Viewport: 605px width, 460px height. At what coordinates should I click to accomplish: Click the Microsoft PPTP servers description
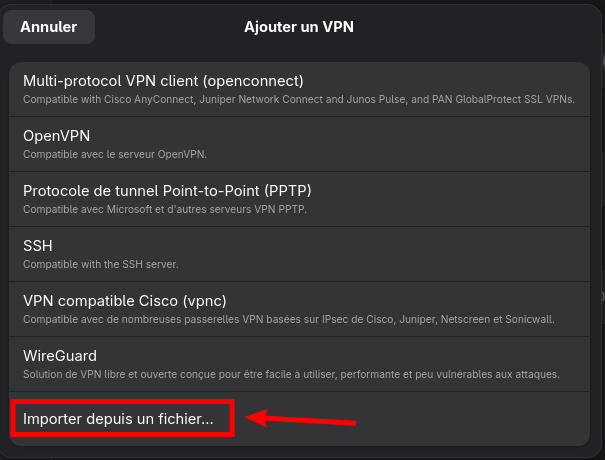coord(165,210)
